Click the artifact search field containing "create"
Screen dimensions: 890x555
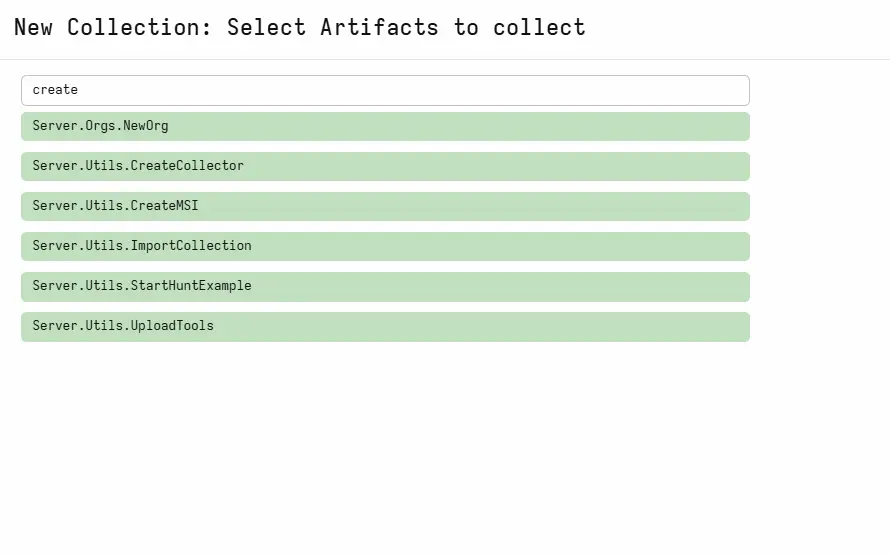[385, 90]
